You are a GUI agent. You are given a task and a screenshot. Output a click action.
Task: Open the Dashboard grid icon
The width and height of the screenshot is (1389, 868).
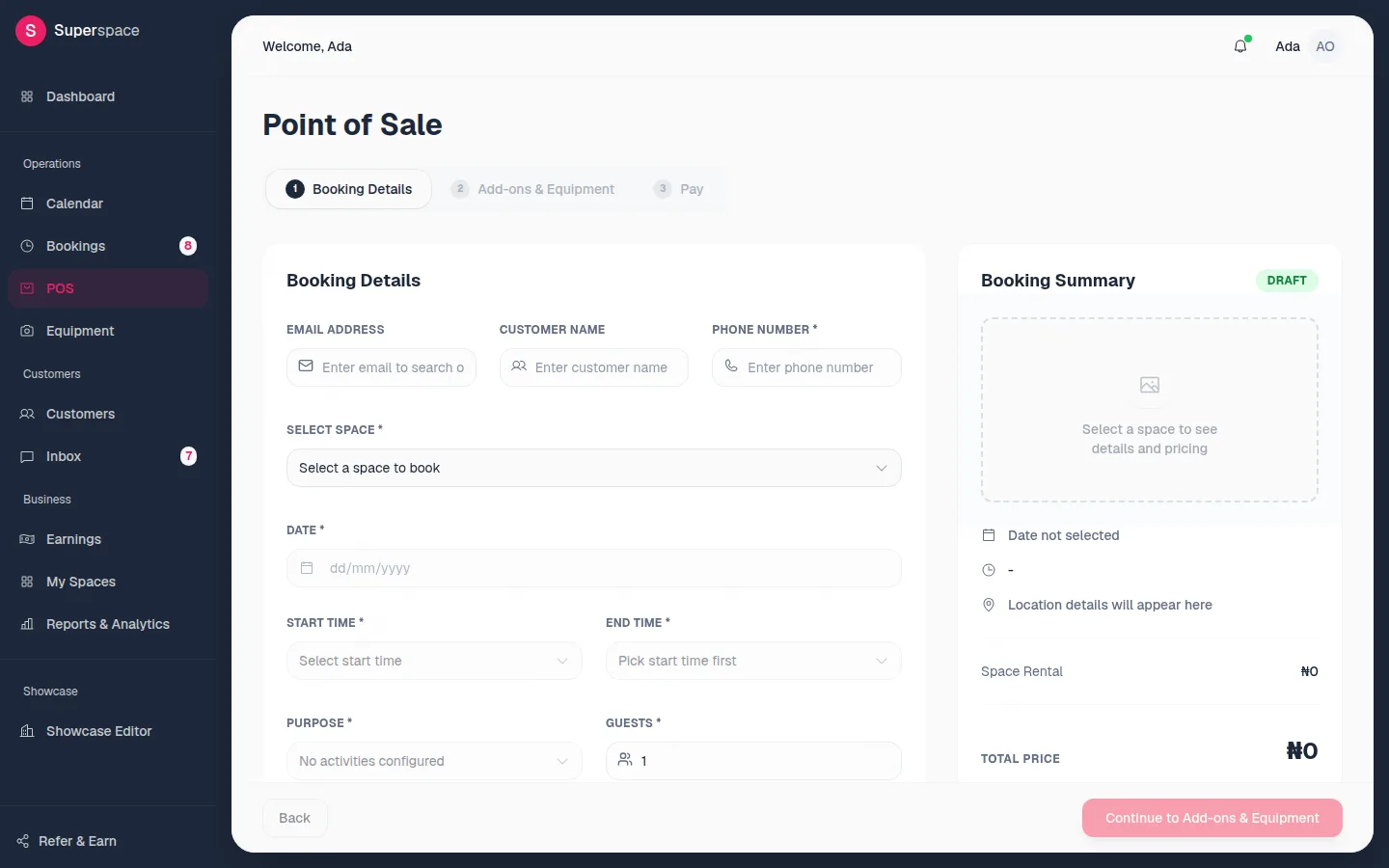[27, 96]
